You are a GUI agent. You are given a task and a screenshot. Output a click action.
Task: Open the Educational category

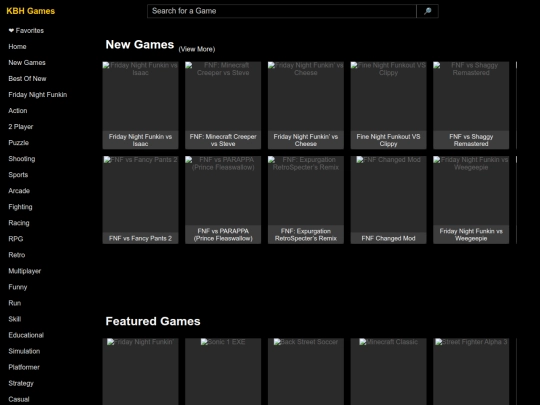pos(26,335)
